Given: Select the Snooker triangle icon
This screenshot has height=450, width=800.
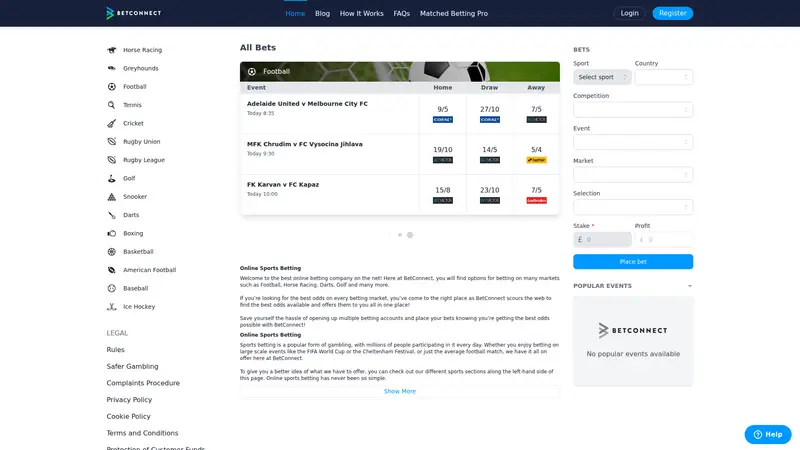Looking at the screenshot, I should pos(112,197).
